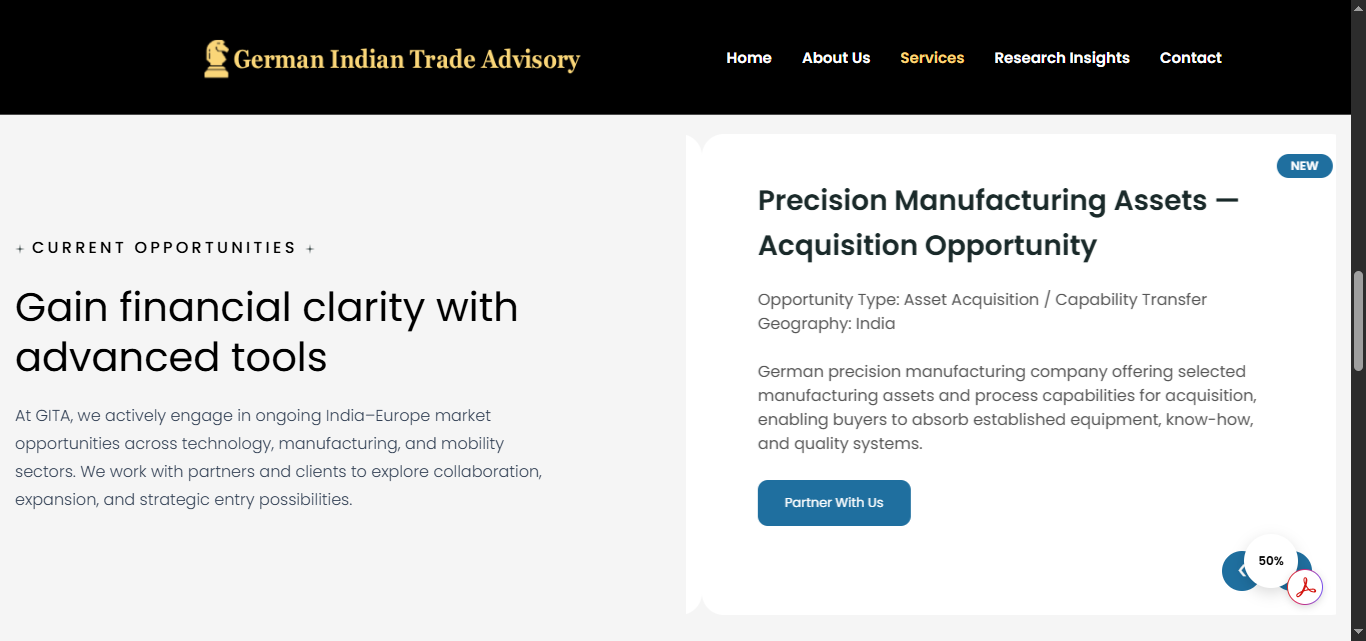
Task: Click the Precision Manufacturing Assets card title
Action: tap(997, 222)
